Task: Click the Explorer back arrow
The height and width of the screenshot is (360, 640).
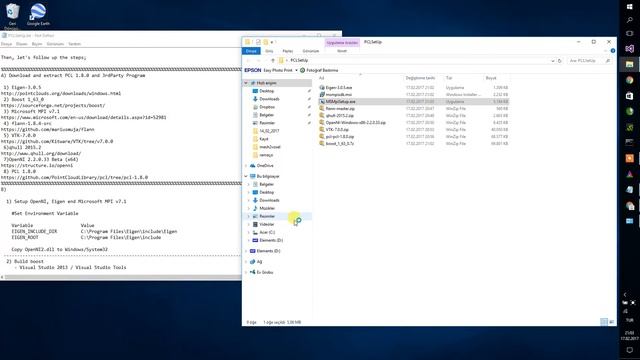Action: point(248,60)
